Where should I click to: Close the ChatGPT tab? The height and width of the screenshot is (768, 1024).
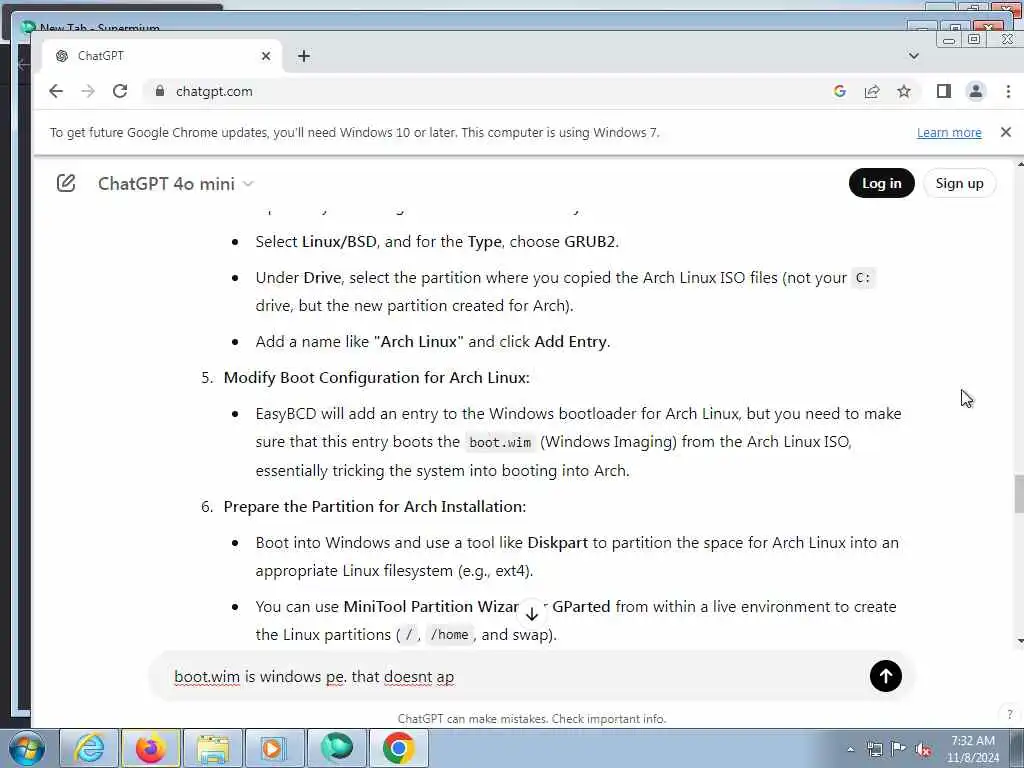(x=266, y=56)
